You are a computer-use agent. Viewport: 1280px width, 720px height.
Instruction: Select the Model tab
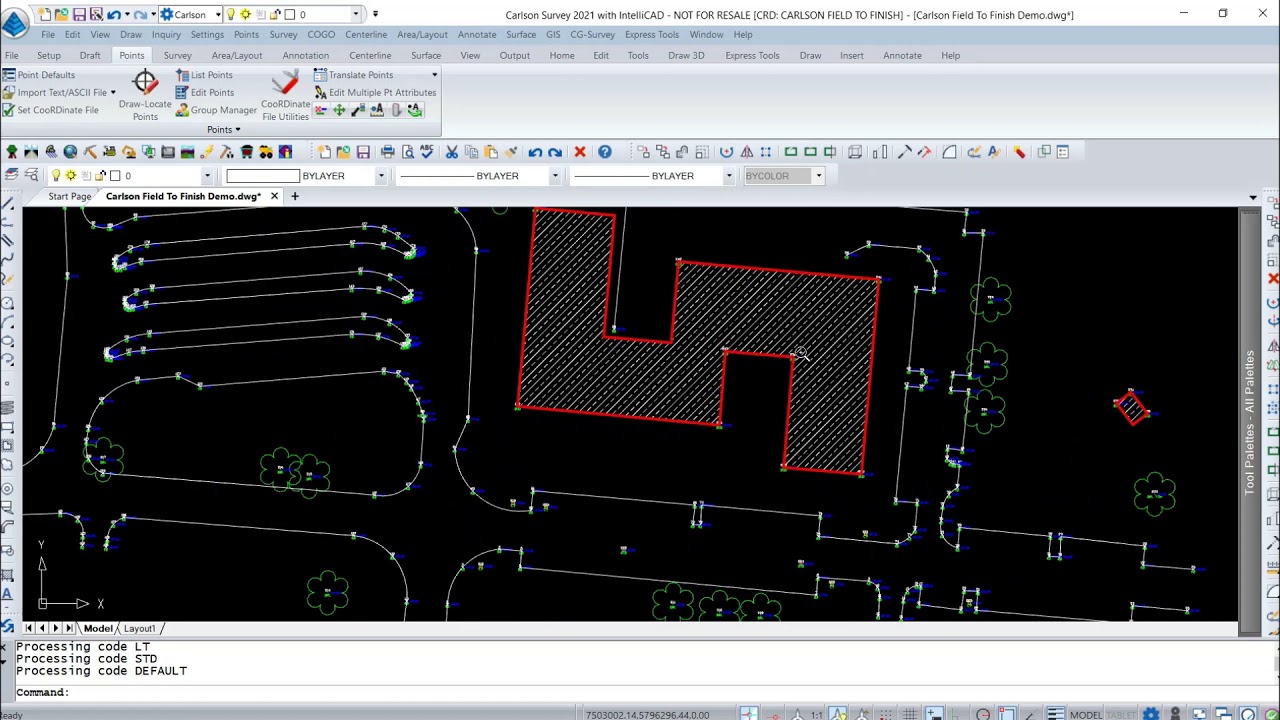pos(98,628)
